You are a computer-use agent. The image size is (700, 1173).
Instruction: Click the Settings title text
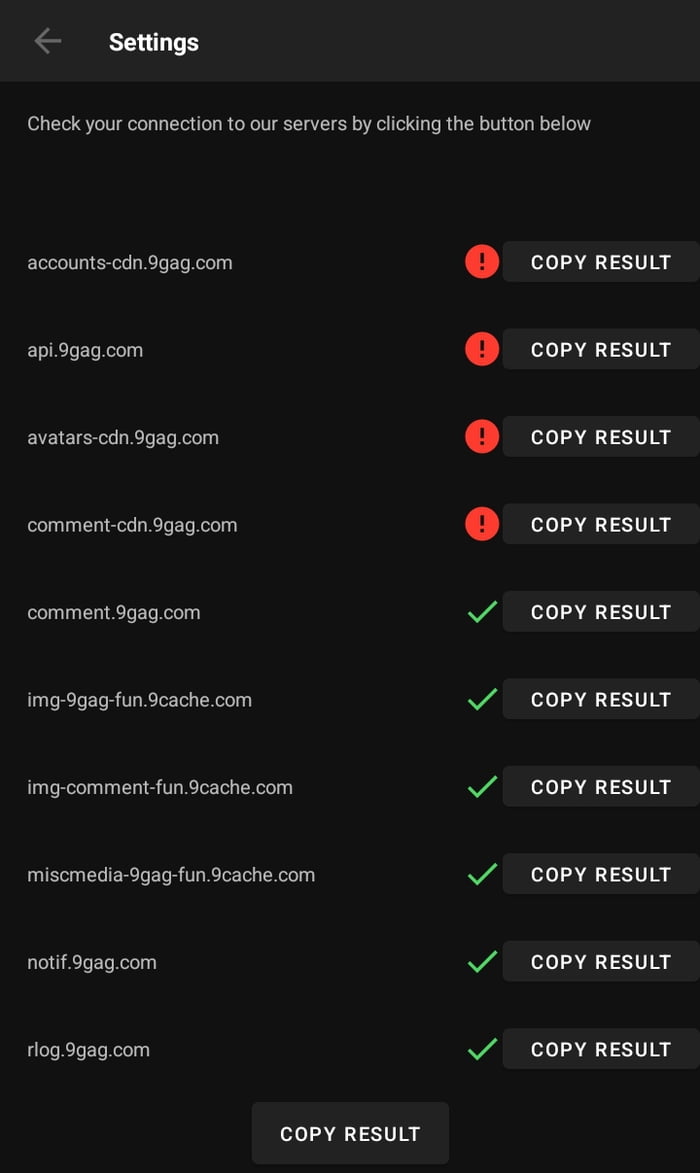tap(153, 41)
